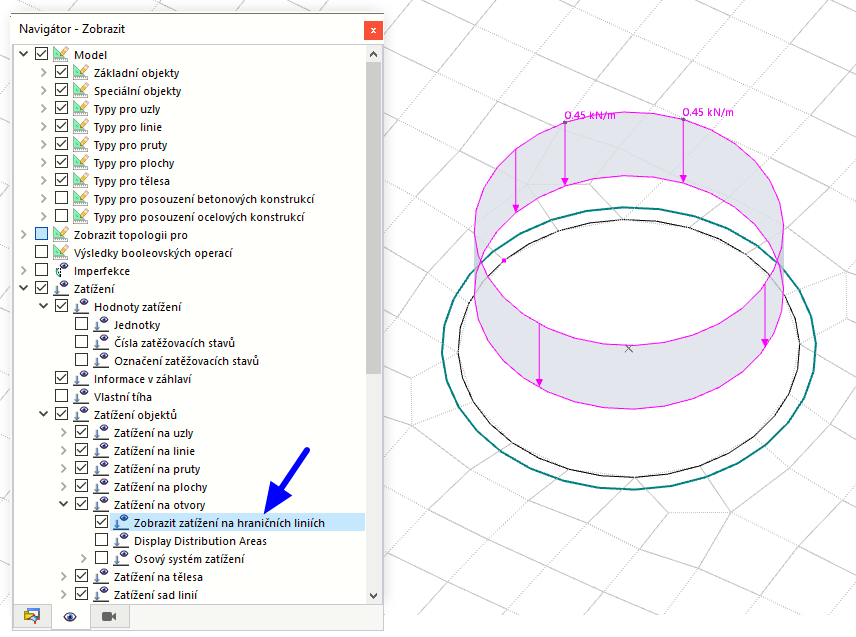Collapse the Zatížení na otvory node

pos(64,504)
